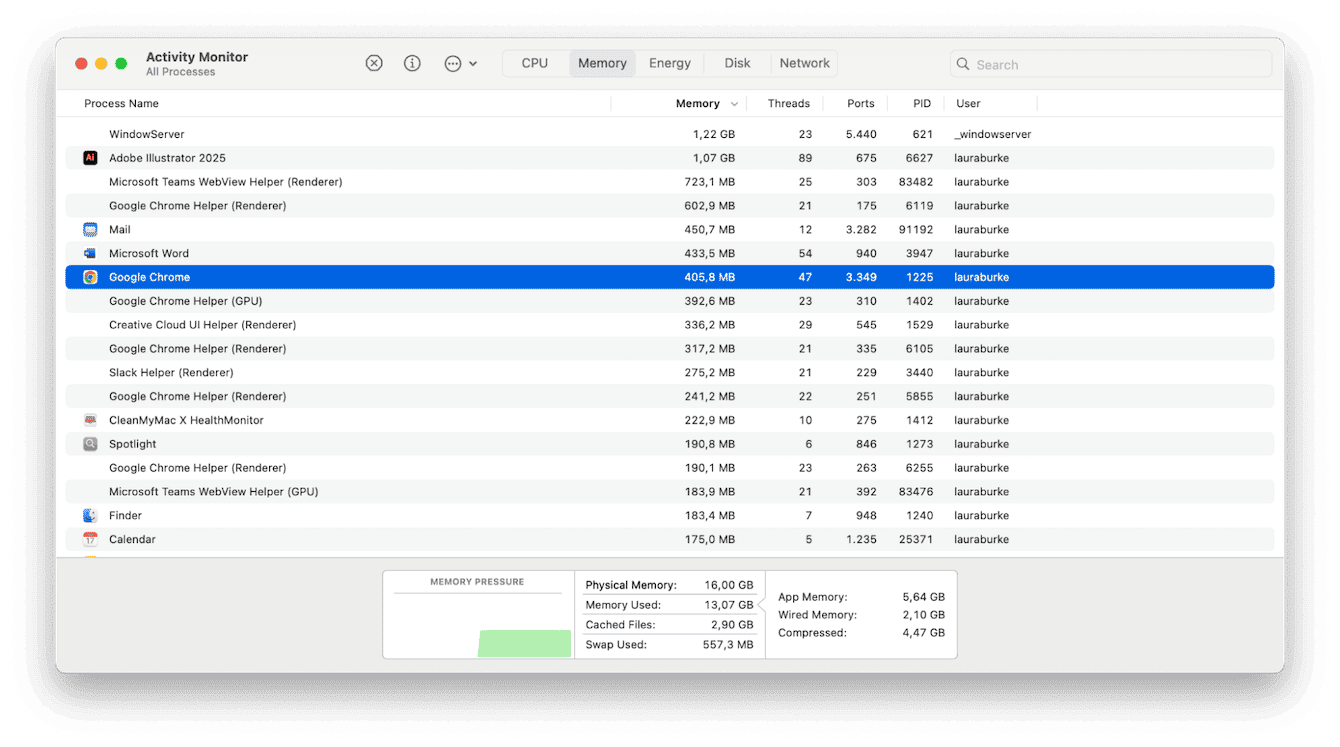The height and width of the screenshot is (747, 1340).
Task: Switch to the CPU tab
Action: [x=535, y=62]
